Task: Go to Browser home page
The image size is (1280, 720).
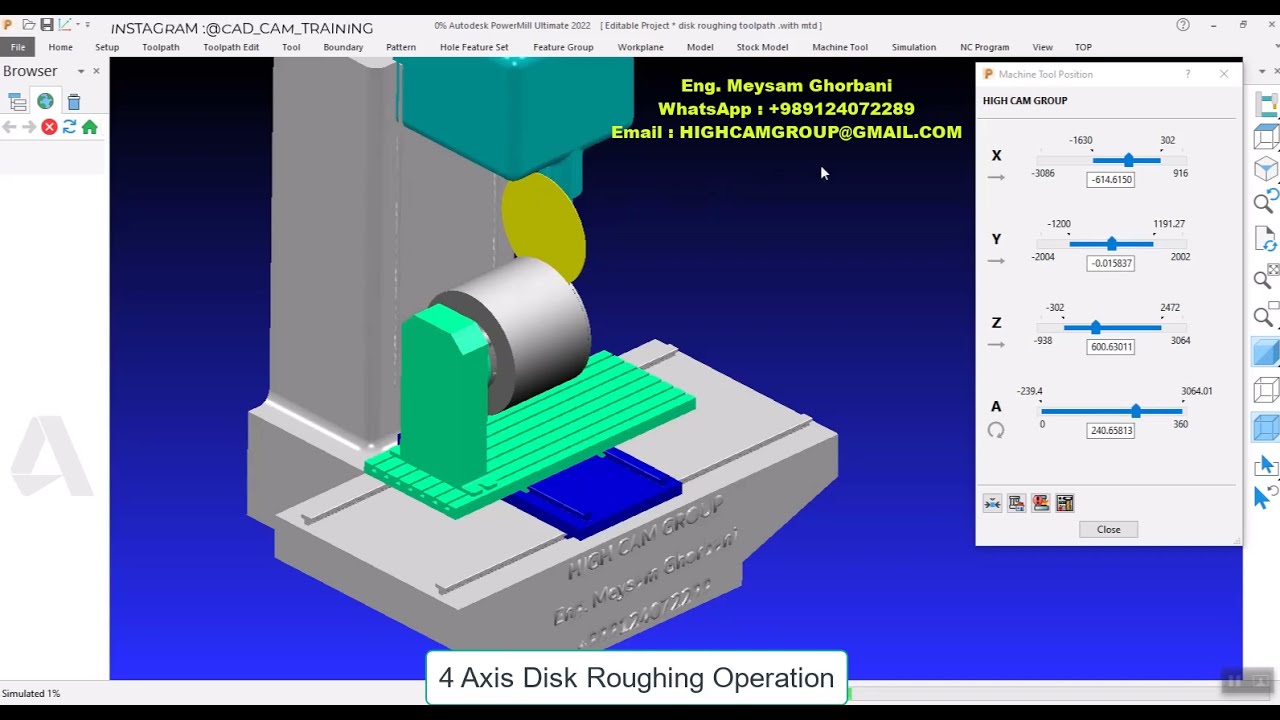Action: coord(90,127)
